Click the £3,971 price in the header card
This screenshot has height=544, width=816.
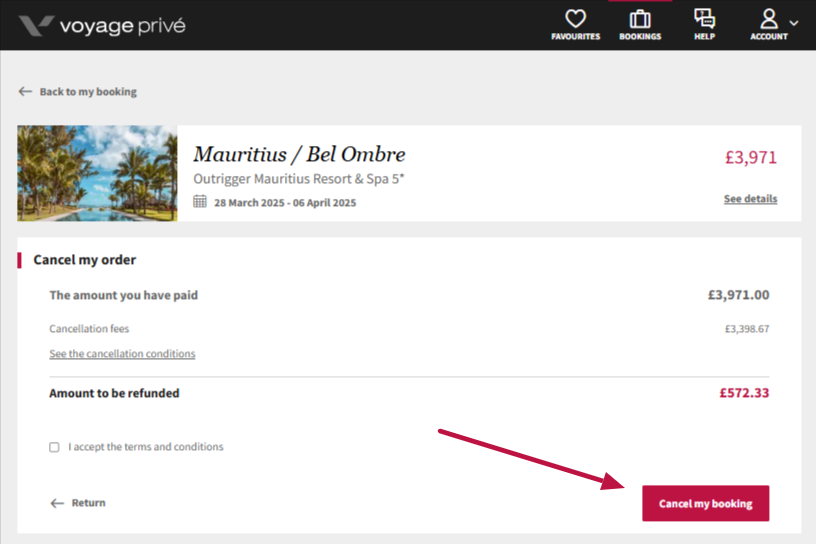tap(750, 157)
